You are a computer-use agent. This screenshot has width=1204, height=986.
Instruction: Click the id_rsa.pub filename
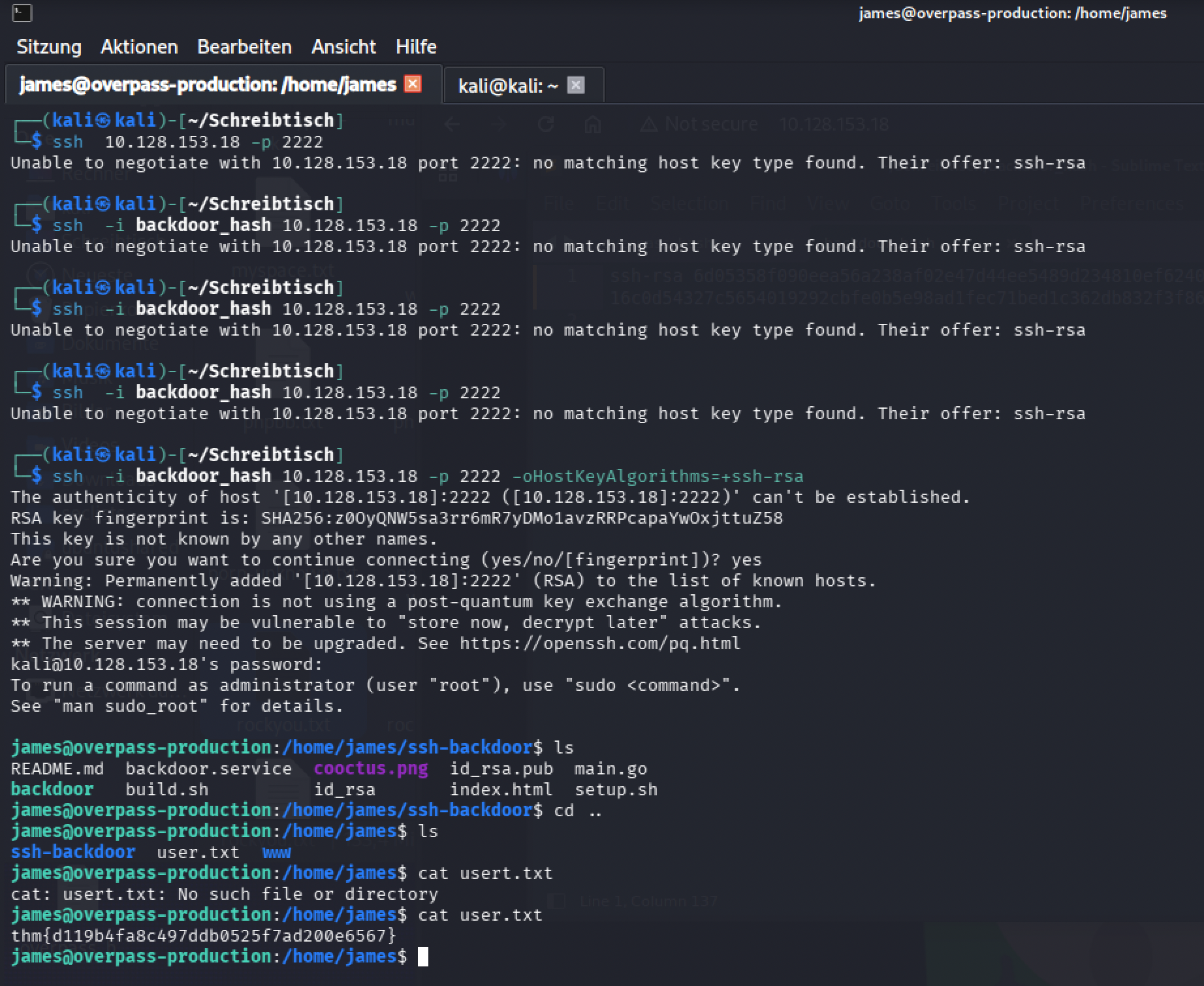[501, 769]
